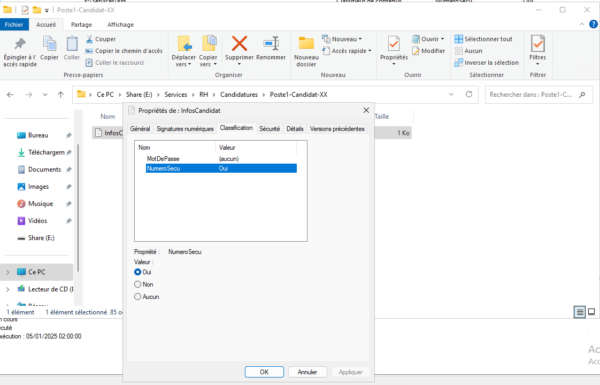
Task: Open Quick Access Toolbar customize arrow
Action: (47, 10)
